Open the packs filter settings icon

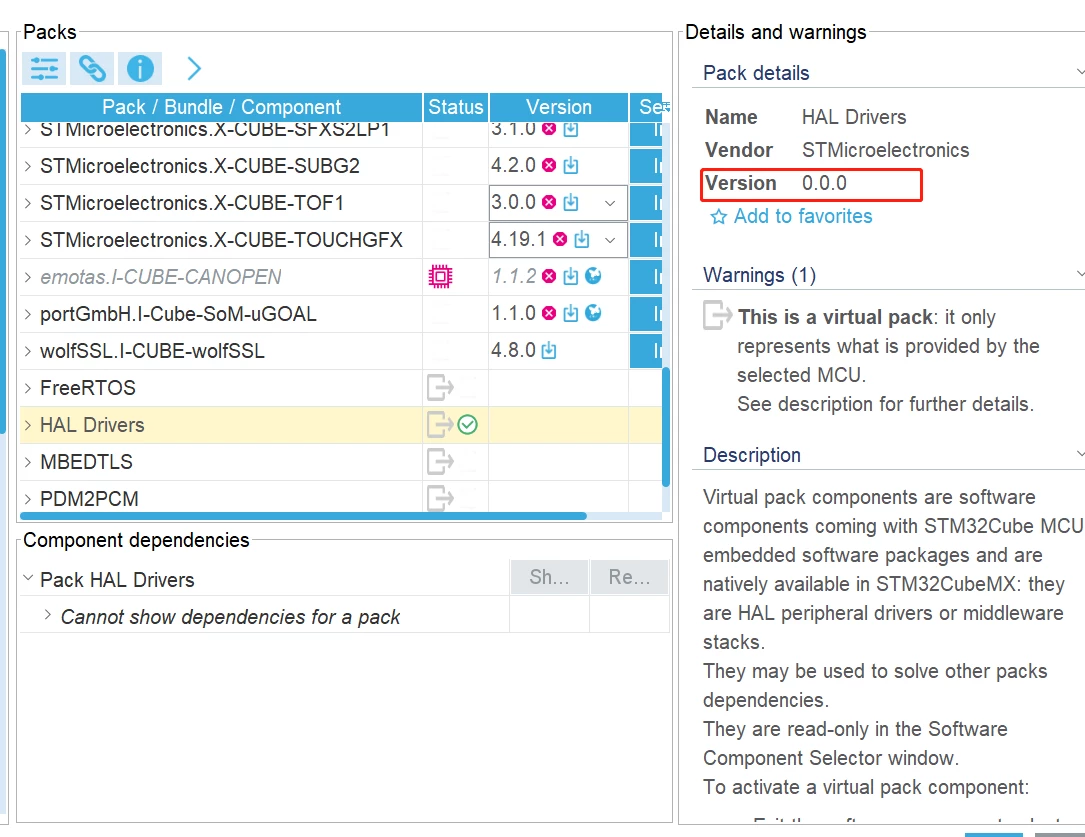(x=44, y=68)
